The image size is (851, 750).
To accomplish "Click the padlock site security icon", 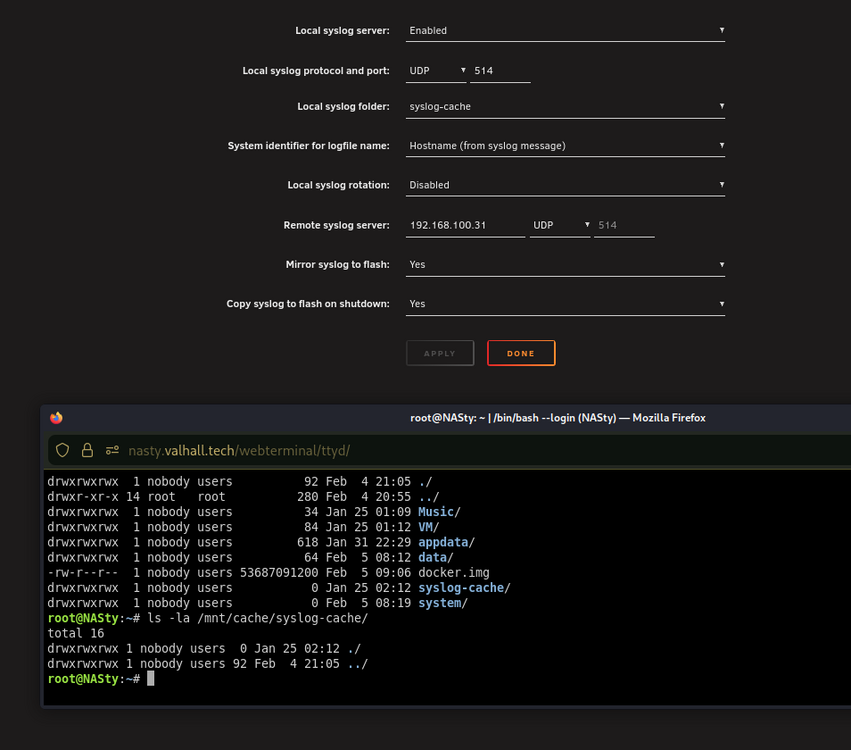I will pyautogui.click(x=87, y=450).
